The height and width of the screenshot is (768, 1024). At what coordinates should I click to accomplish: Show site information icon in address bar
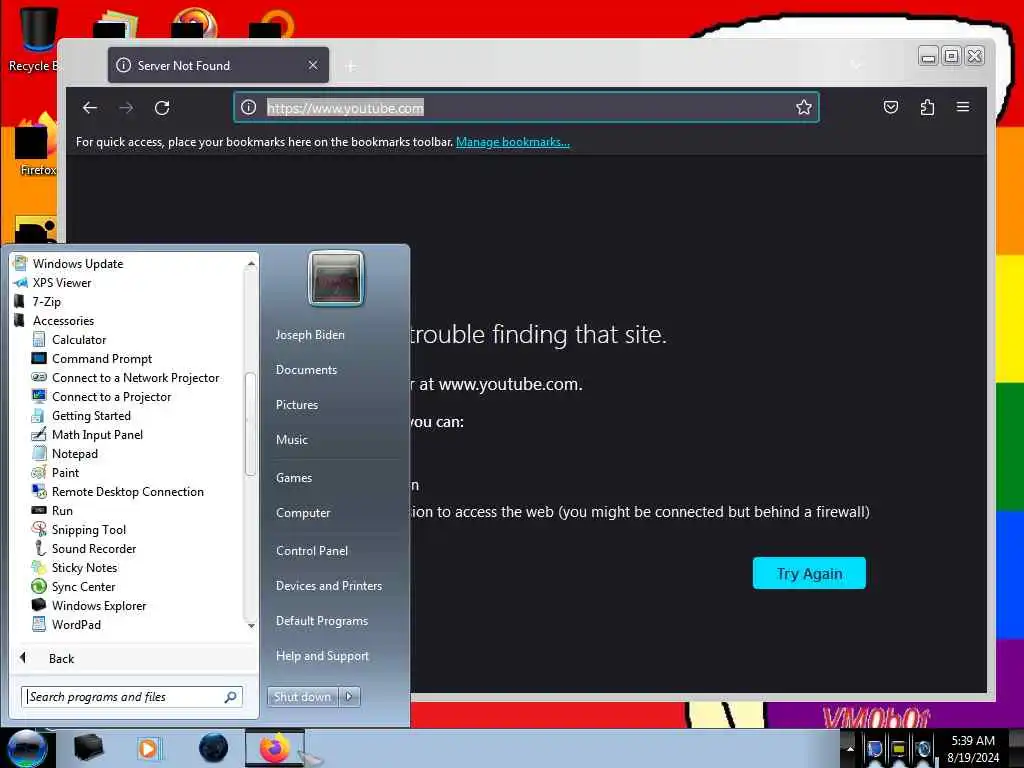click(x=248, y=107)
